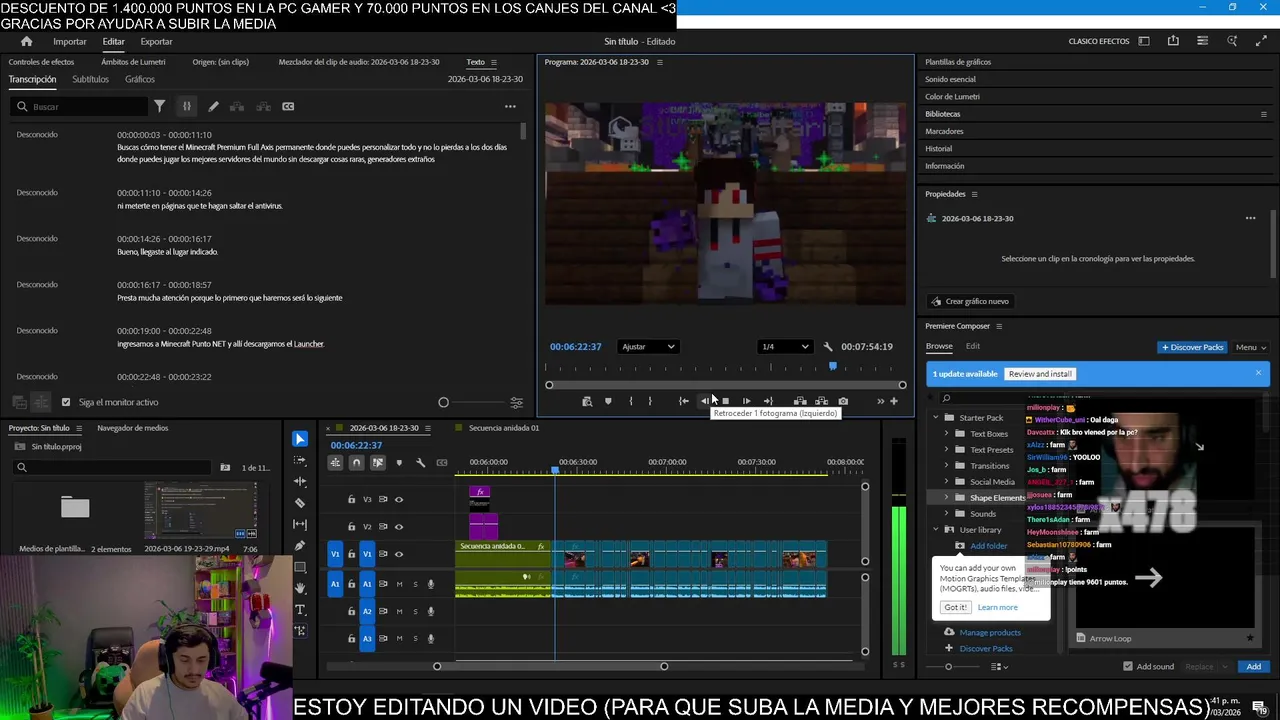The height and width of the screenshot is (720, 1280).
Task: Click Add Marker icon in Program monitor
Action: pyautogui.click(x=608, y=401)
